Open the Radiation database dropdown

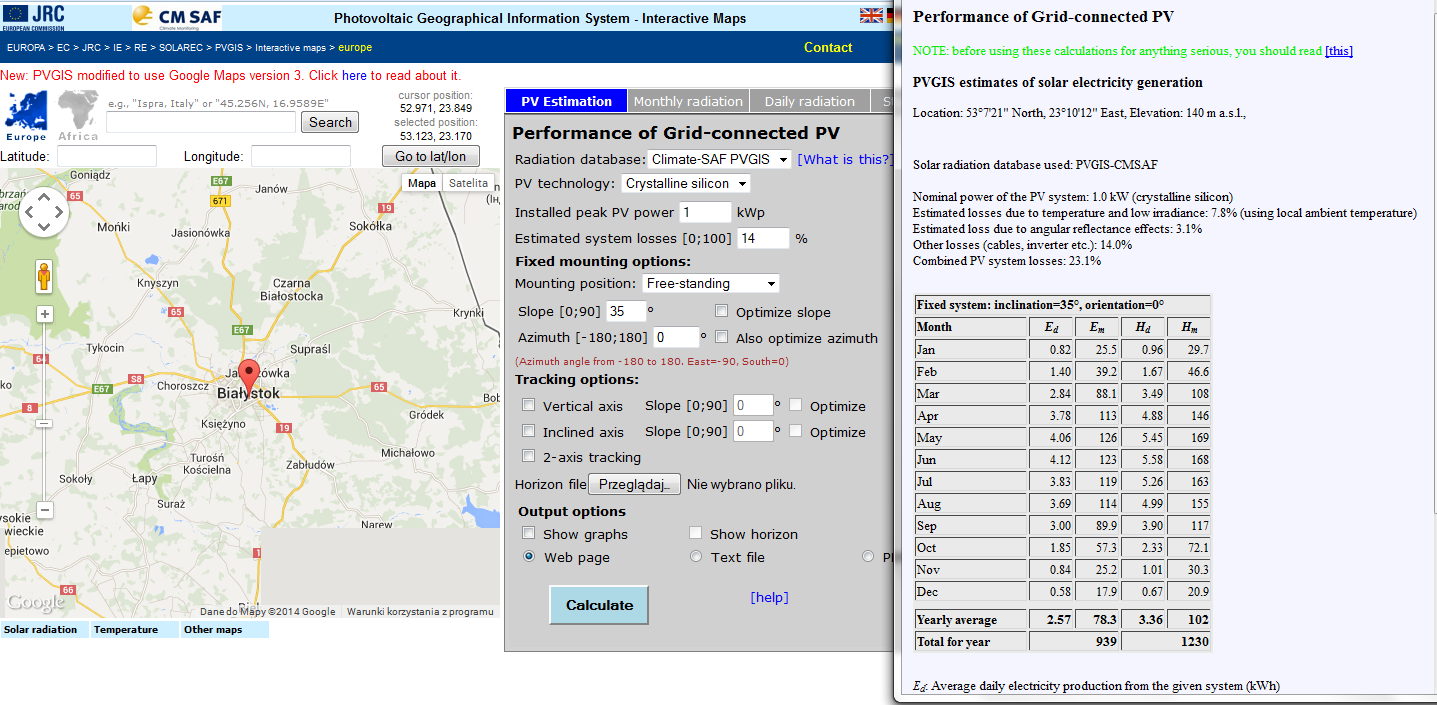(x=719, y=159)
